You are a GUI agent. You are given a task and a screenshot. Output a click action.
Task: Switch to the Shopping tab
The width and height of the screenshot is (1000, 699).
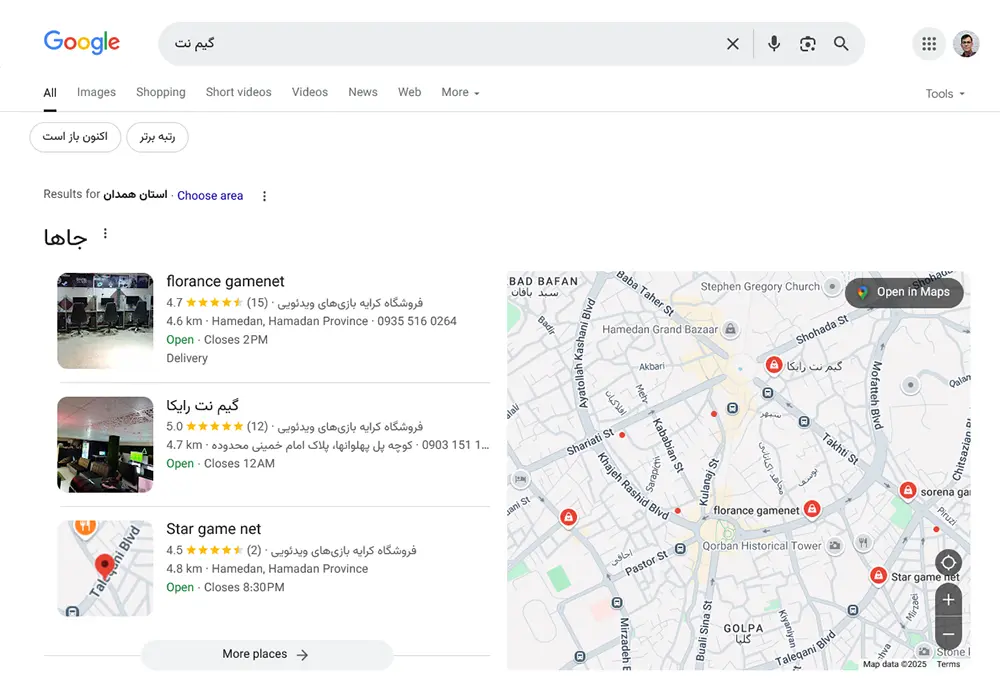pyautogui.click(x=161, y=92)
